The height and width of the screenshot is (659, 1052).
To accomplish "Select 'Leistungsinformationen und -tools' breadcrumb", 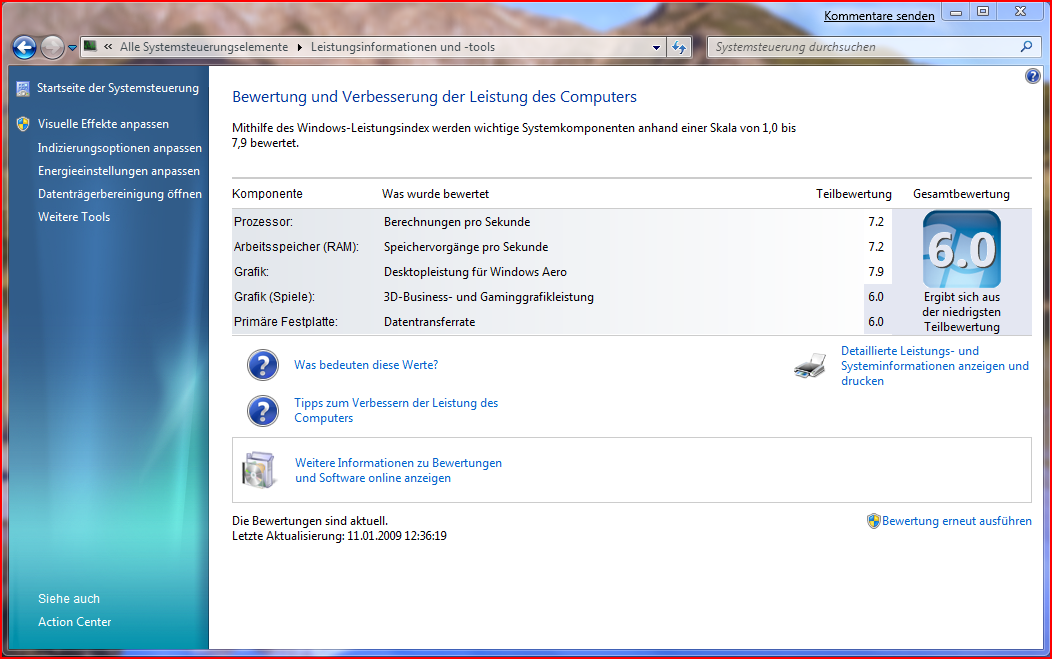I will click(403, 47).
